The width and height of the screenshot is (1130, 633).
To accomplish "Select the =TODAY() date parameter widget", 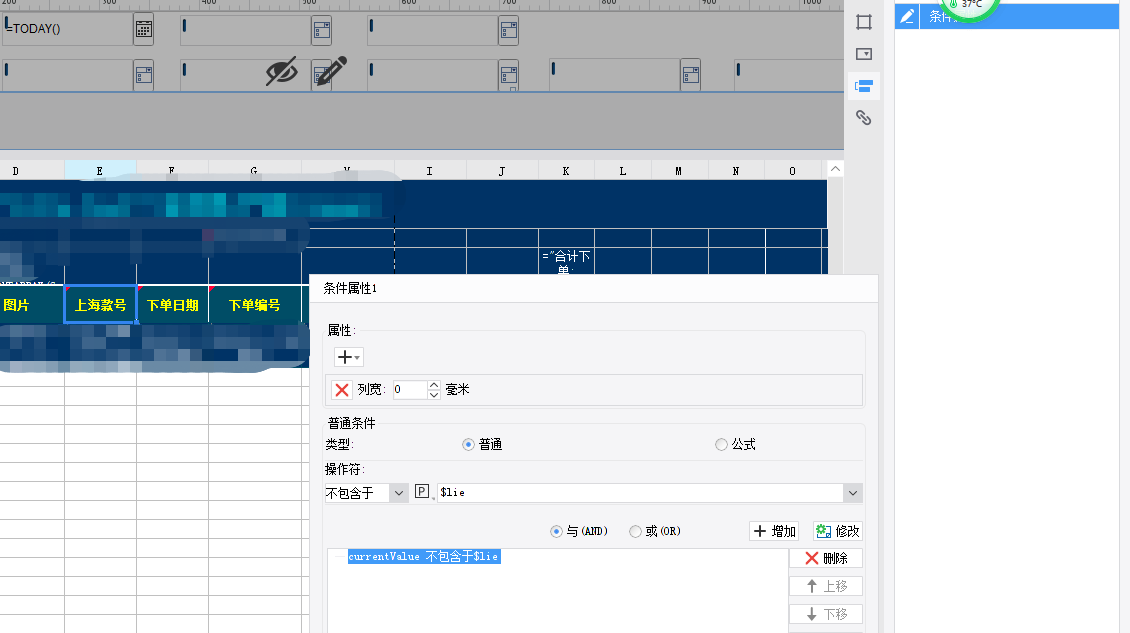I will coord(68,30).
